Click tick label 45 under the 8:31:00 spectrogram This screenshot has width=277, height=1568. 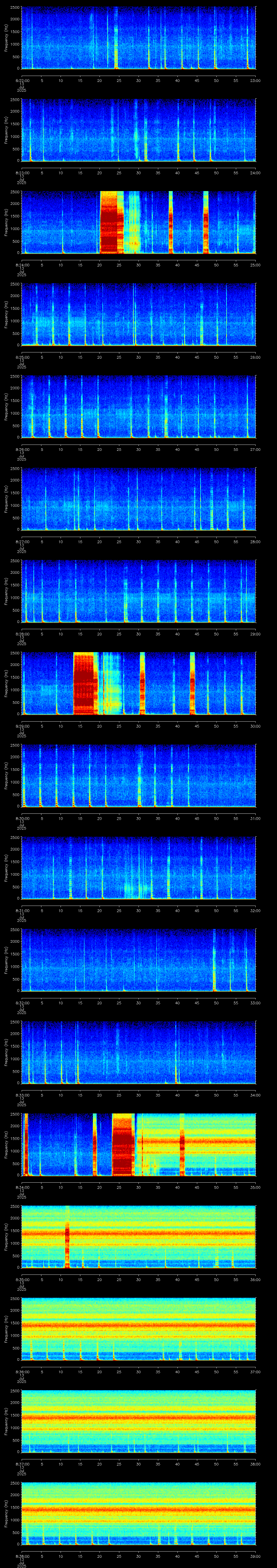click(197, 910)
